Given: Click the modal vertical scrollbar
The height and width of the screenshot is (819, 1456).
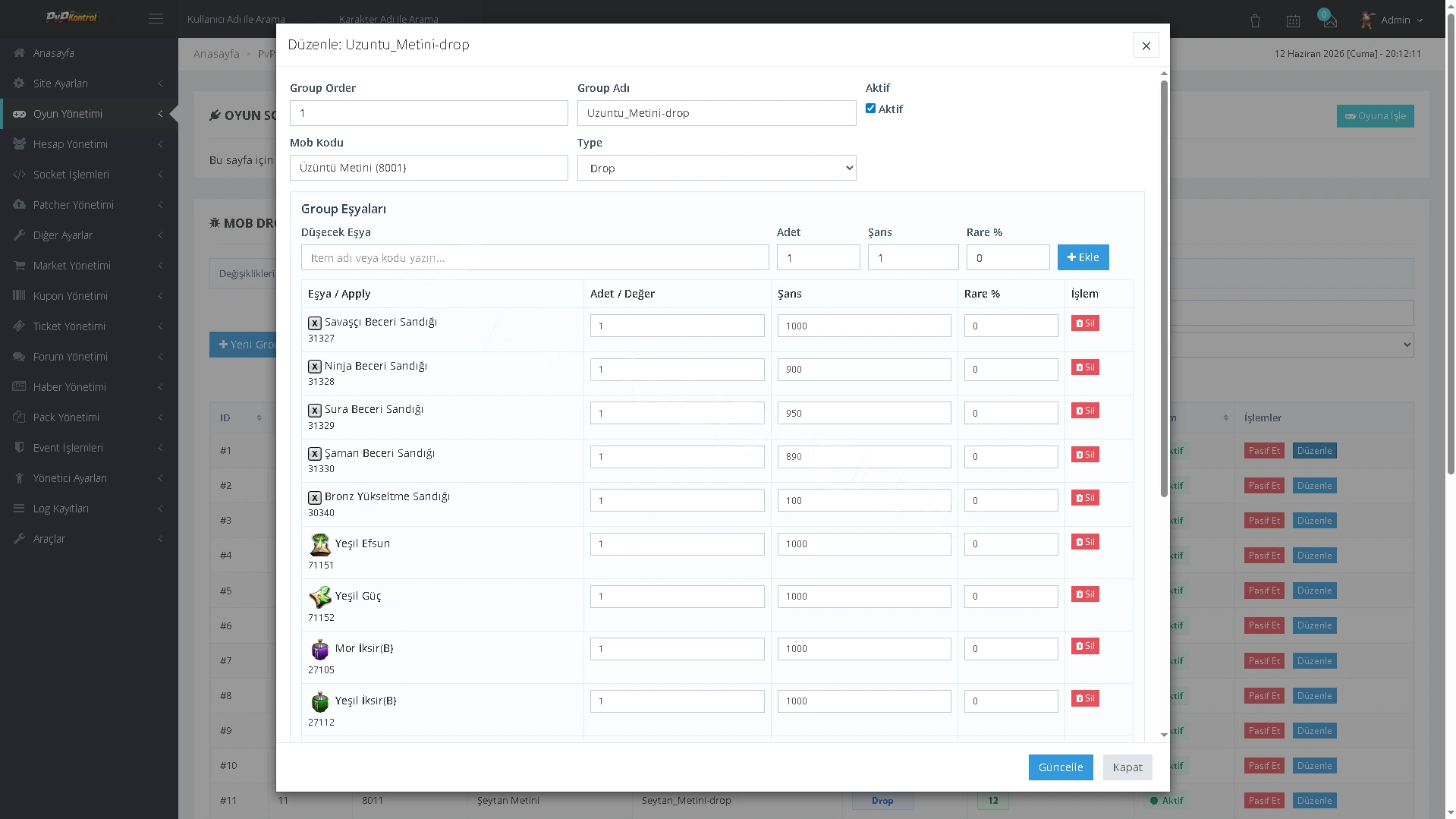Looking at the screenshot, I should (x=1164, y=289).
